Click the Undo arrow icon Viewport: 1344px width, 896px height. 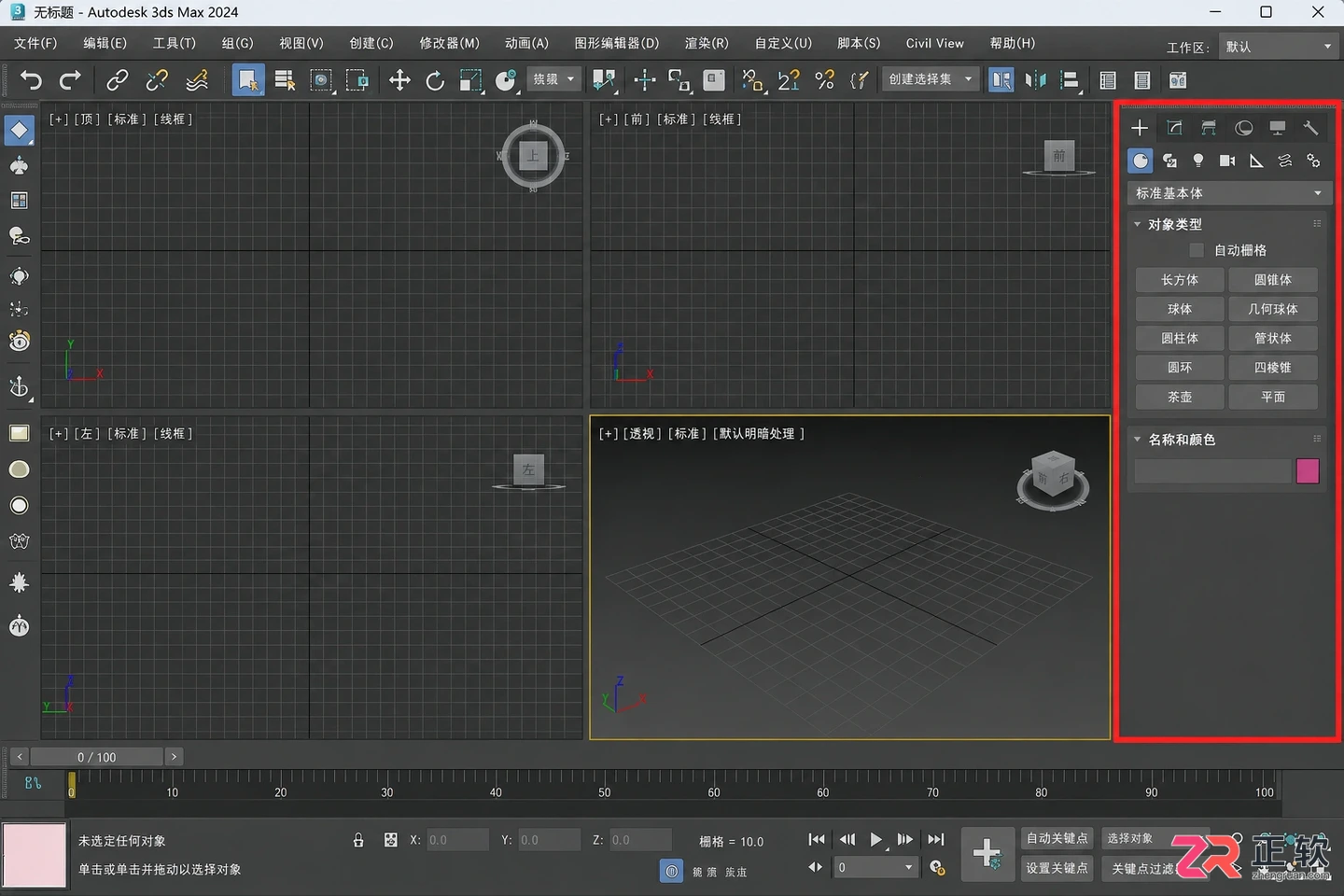coord(32,80)
